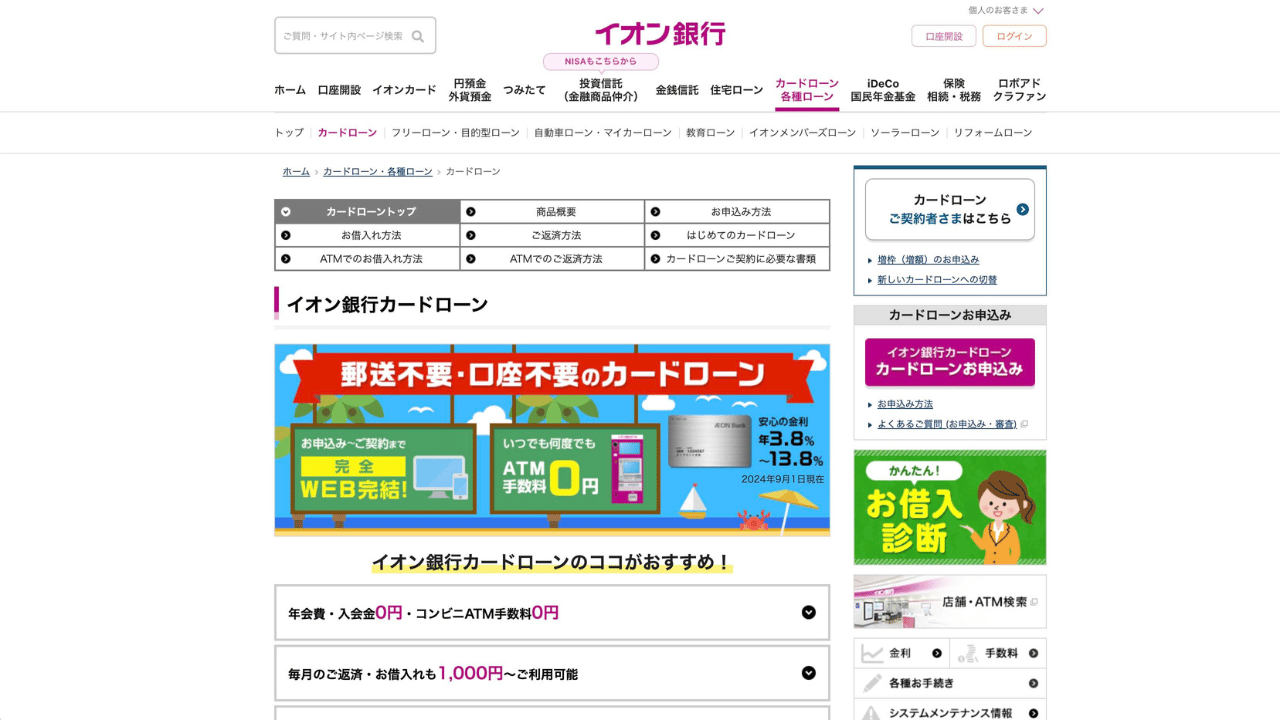Open ホーム in main navigation
The width and height of the screenshot is (1280, 720).
[x=290, y=90]
